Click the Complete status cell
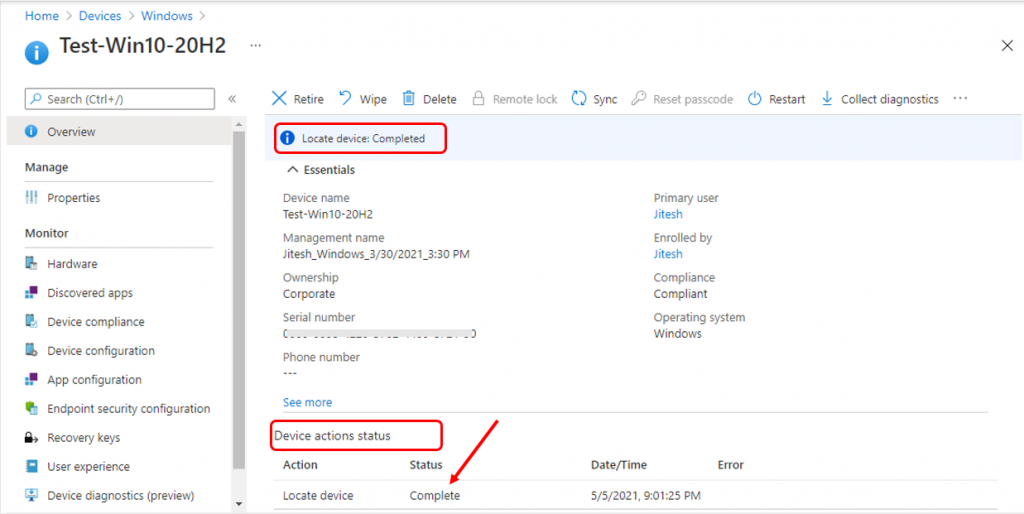The width and height of the screenshot is (1024, 514). coord(435,496)
